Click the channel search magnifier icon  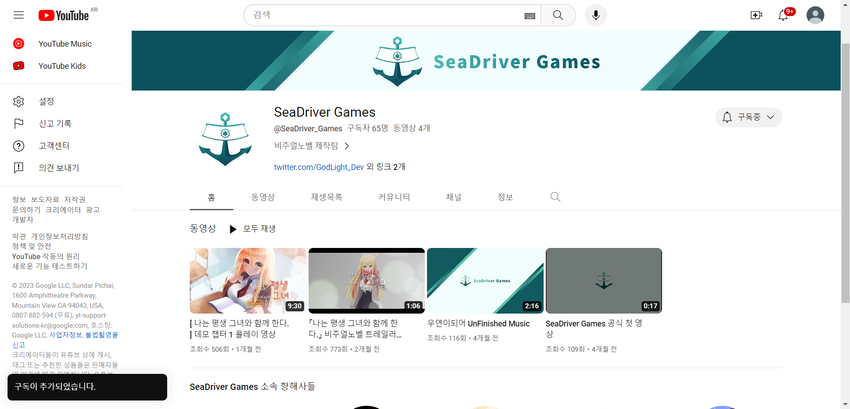[x=555, y=197]
